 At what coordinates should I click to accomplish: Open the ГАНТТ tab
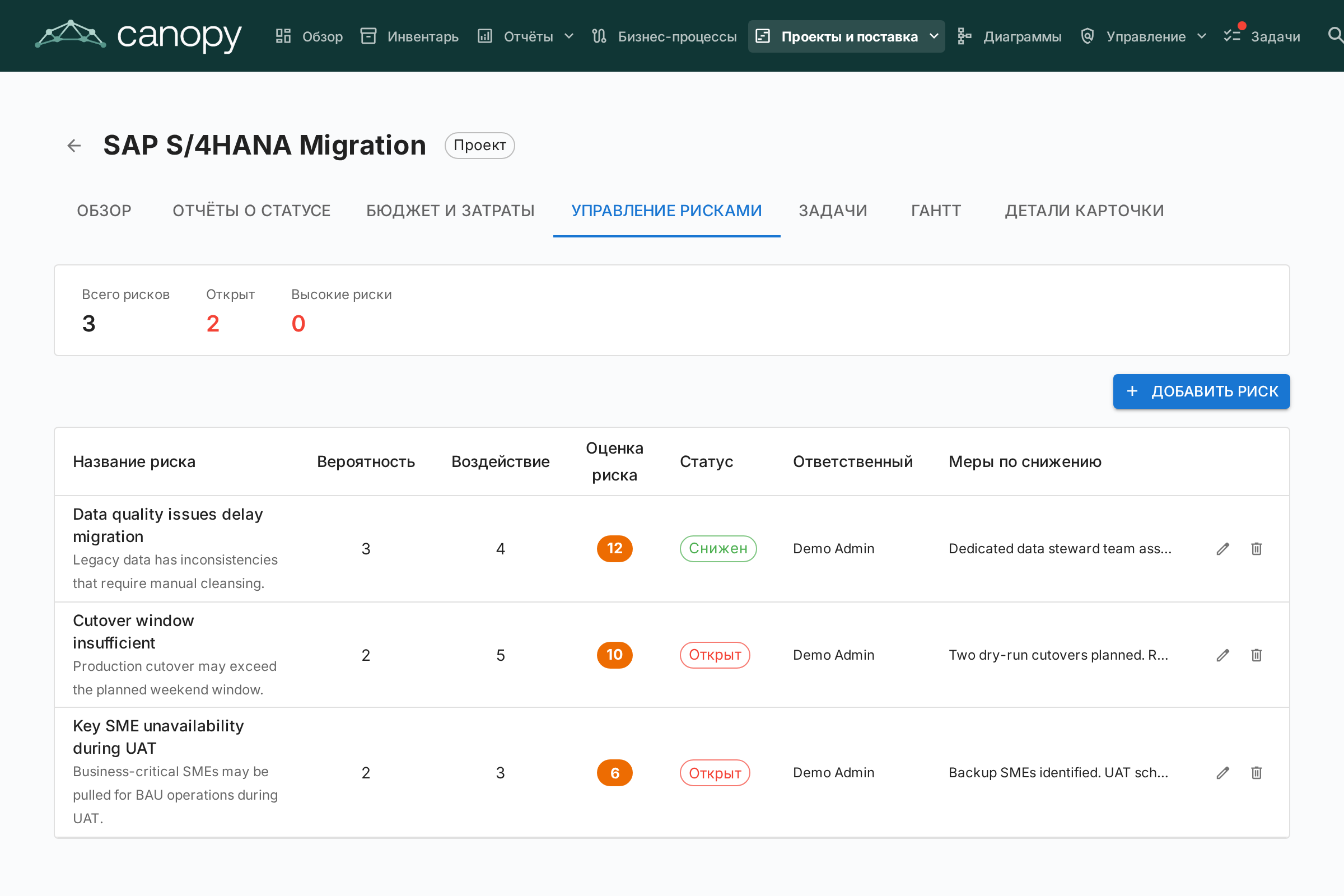pos(936,211)
